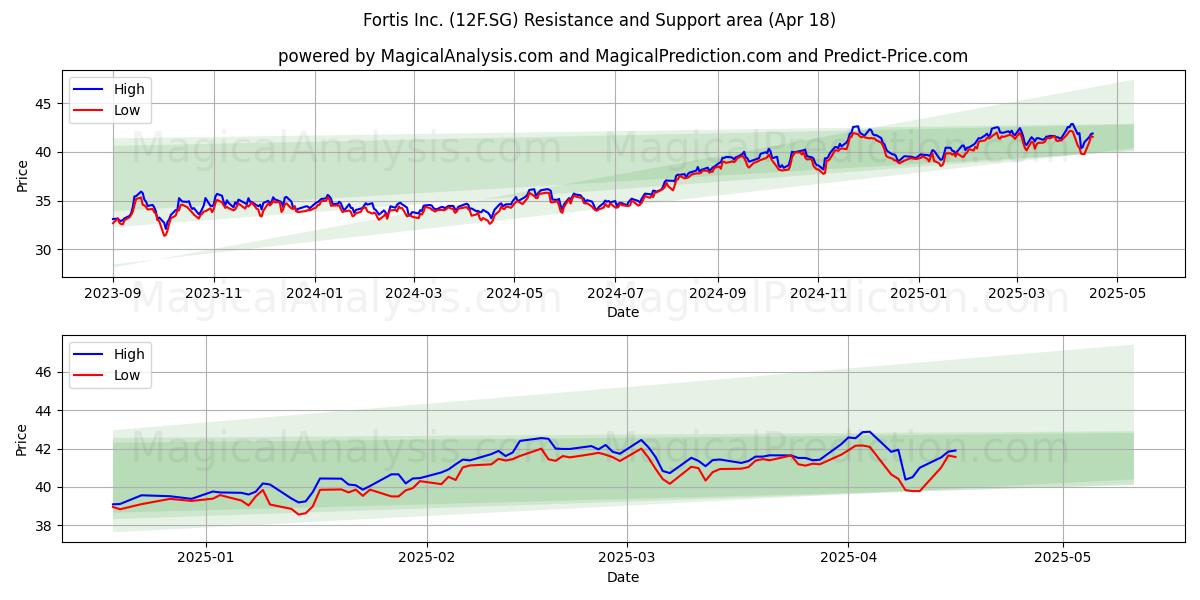Viewport: 1200px width, 600px height.
Task: Click the '2025-01' tick label in the upper chart
Action: (918, 293)
